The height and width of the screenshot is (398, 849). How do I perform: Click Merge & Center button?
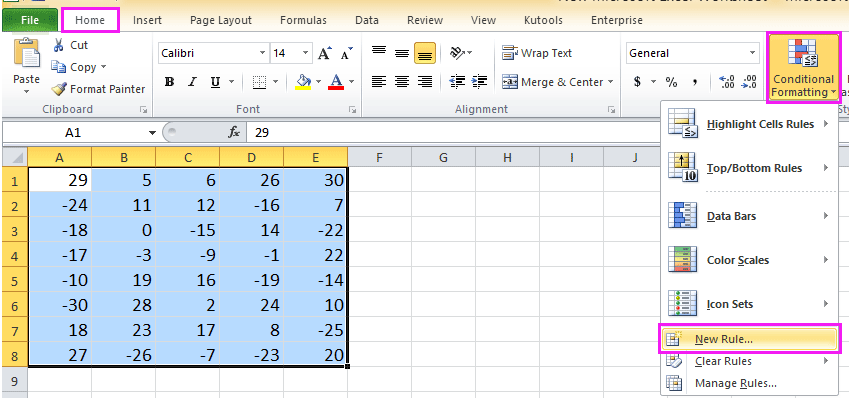(552, 82)
